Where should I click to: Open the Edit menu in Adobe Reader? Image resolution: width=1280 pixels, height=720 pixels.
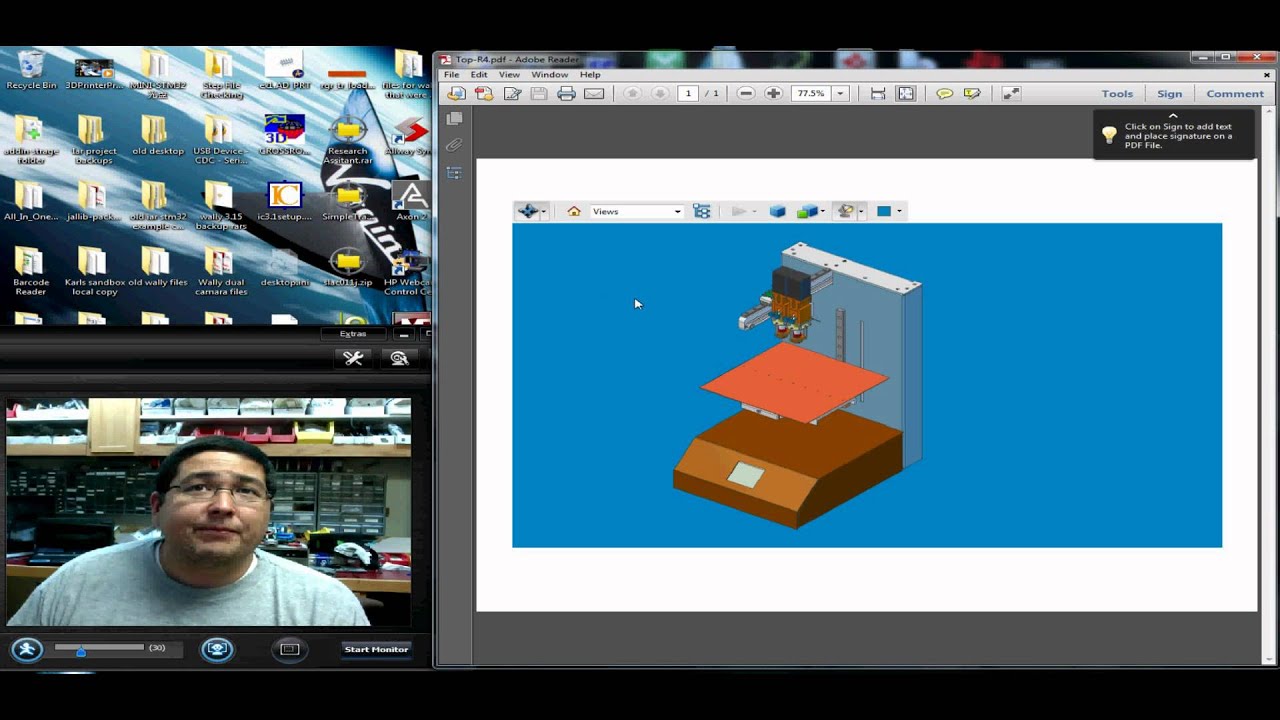(479, 75)
